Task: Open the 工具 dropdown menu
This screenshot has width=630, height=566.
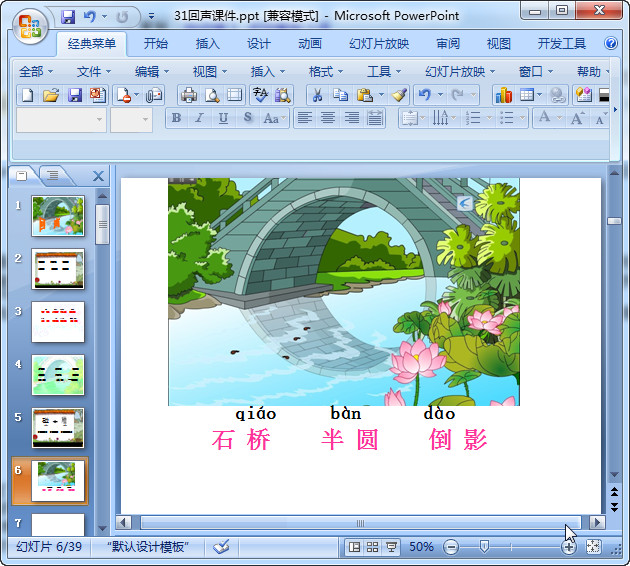Action: tap(384, 72)
